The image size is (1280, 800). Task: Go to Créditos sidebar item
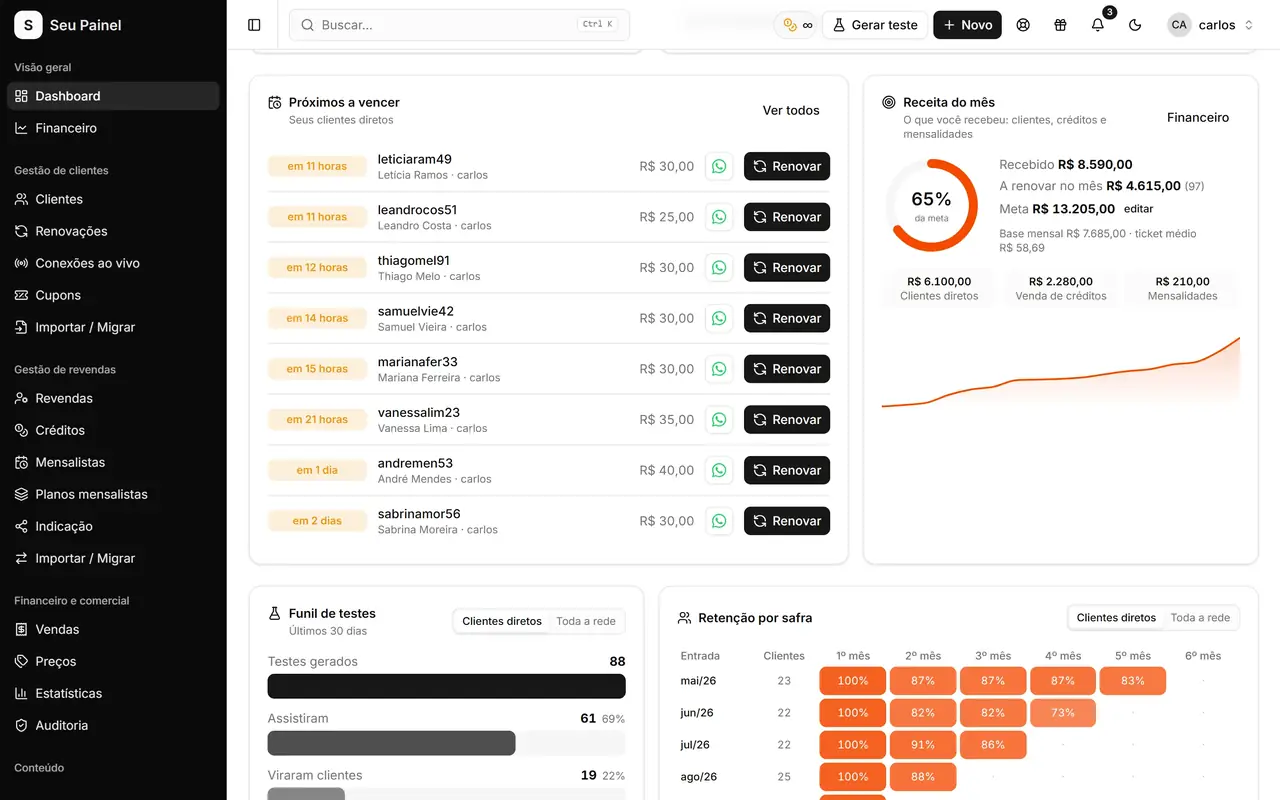tap(113, 430)
